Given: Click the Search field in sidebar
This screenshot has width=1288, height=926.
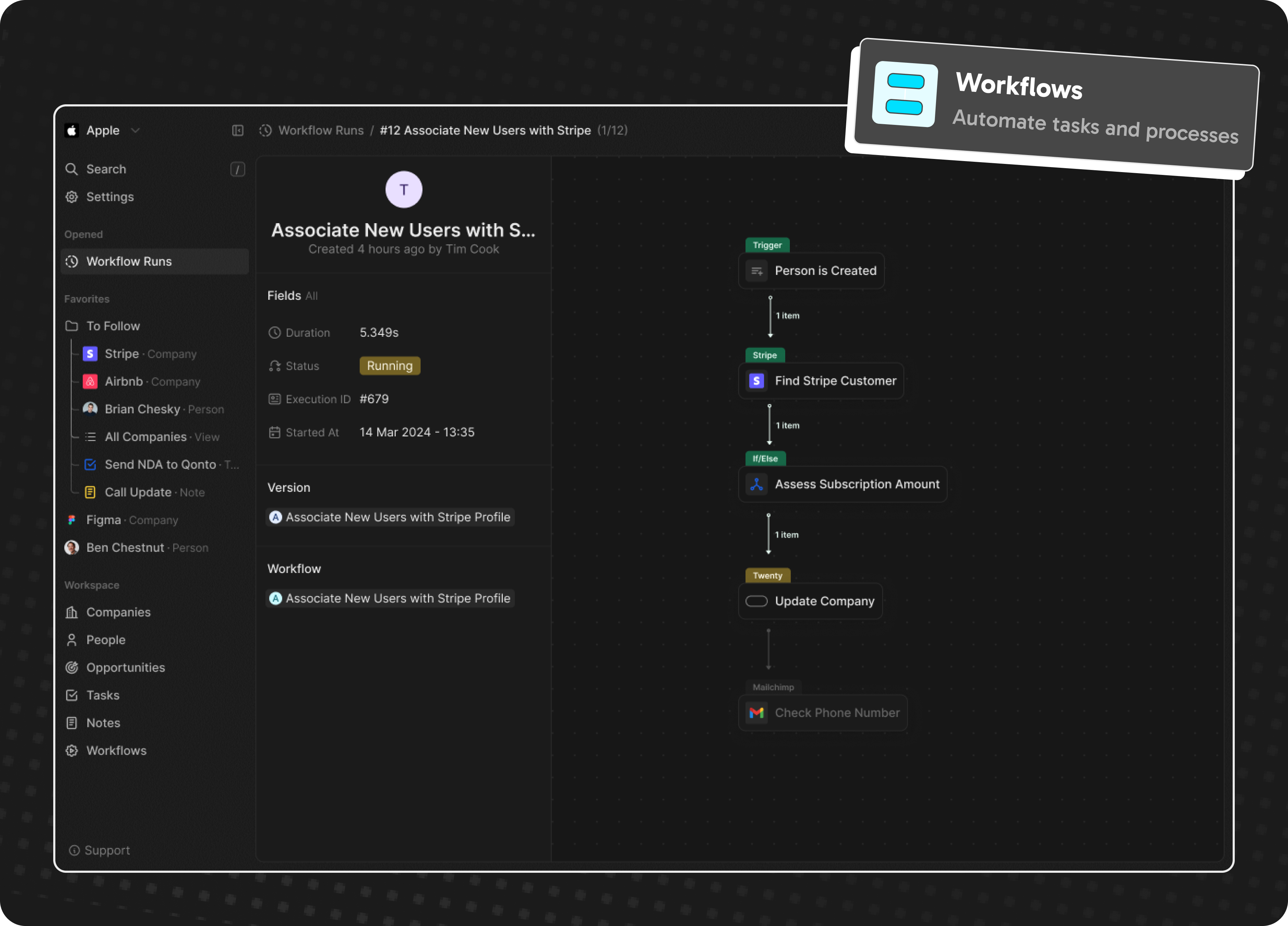Looking at the screenshot, I should coord(106,169).
